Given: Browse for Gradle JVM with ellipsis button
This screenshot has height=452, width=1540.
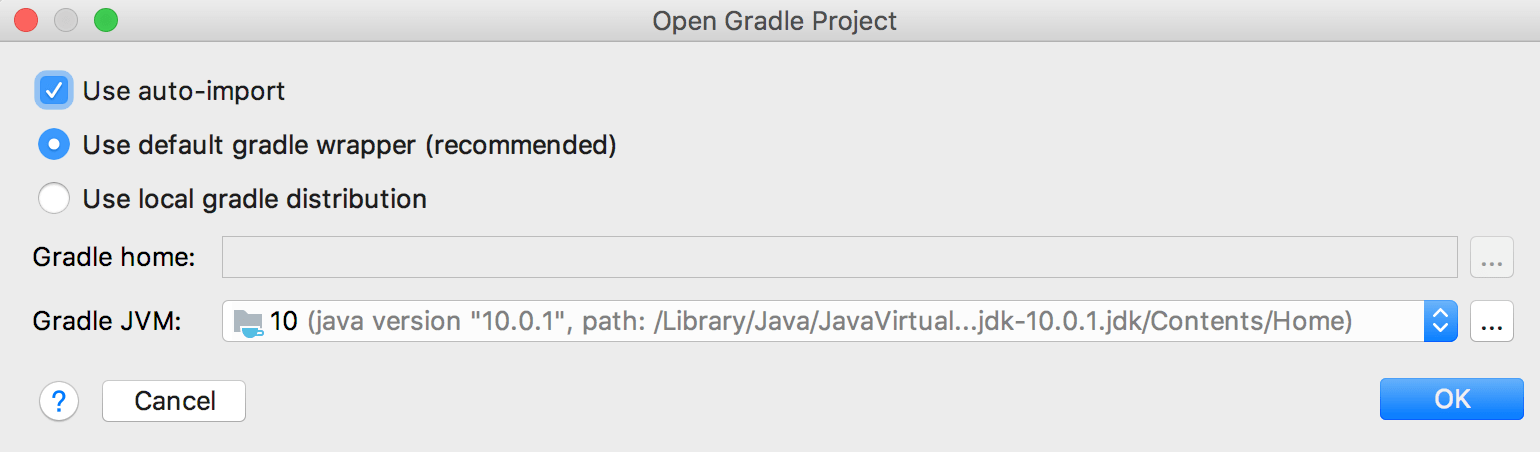Looking at the screenshot, I should click(1491, 322).
